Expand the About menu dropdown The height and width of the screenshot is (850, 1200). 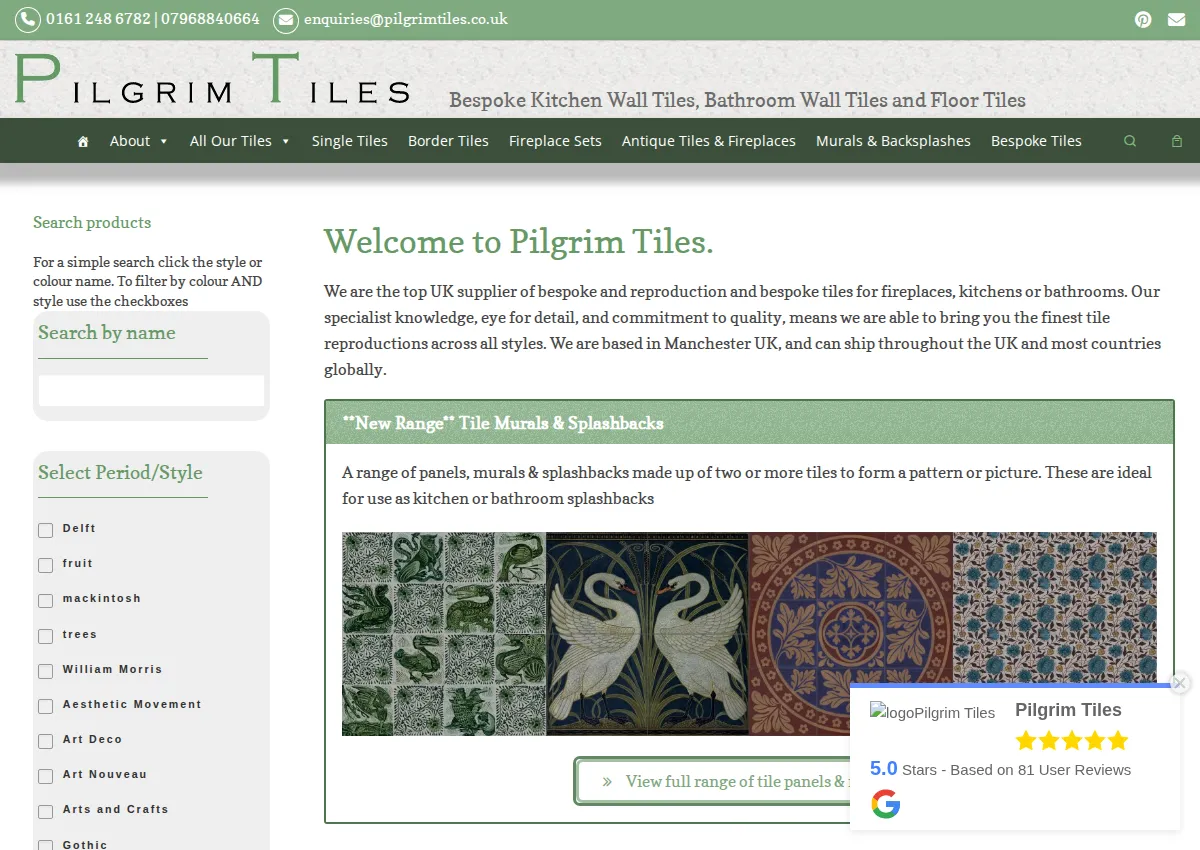pos(139,141)
